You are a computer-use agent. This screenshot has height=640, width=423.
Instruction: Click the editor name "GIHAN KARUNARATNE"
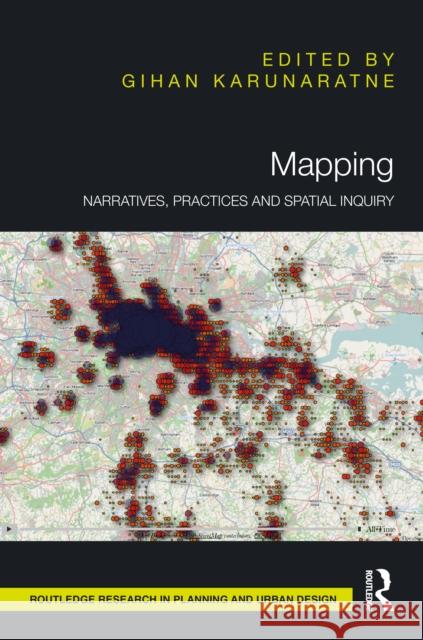[258, 81]
